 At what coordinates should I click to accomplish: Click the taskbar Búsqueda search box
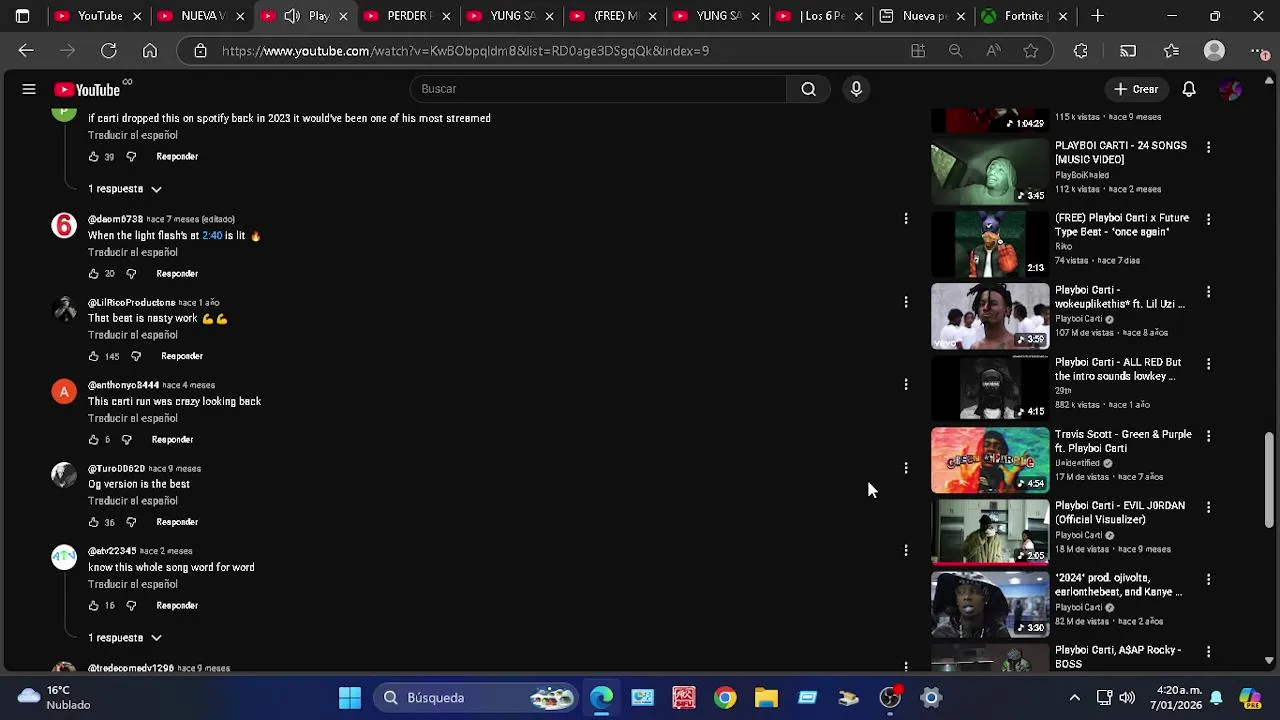point(476,698)
